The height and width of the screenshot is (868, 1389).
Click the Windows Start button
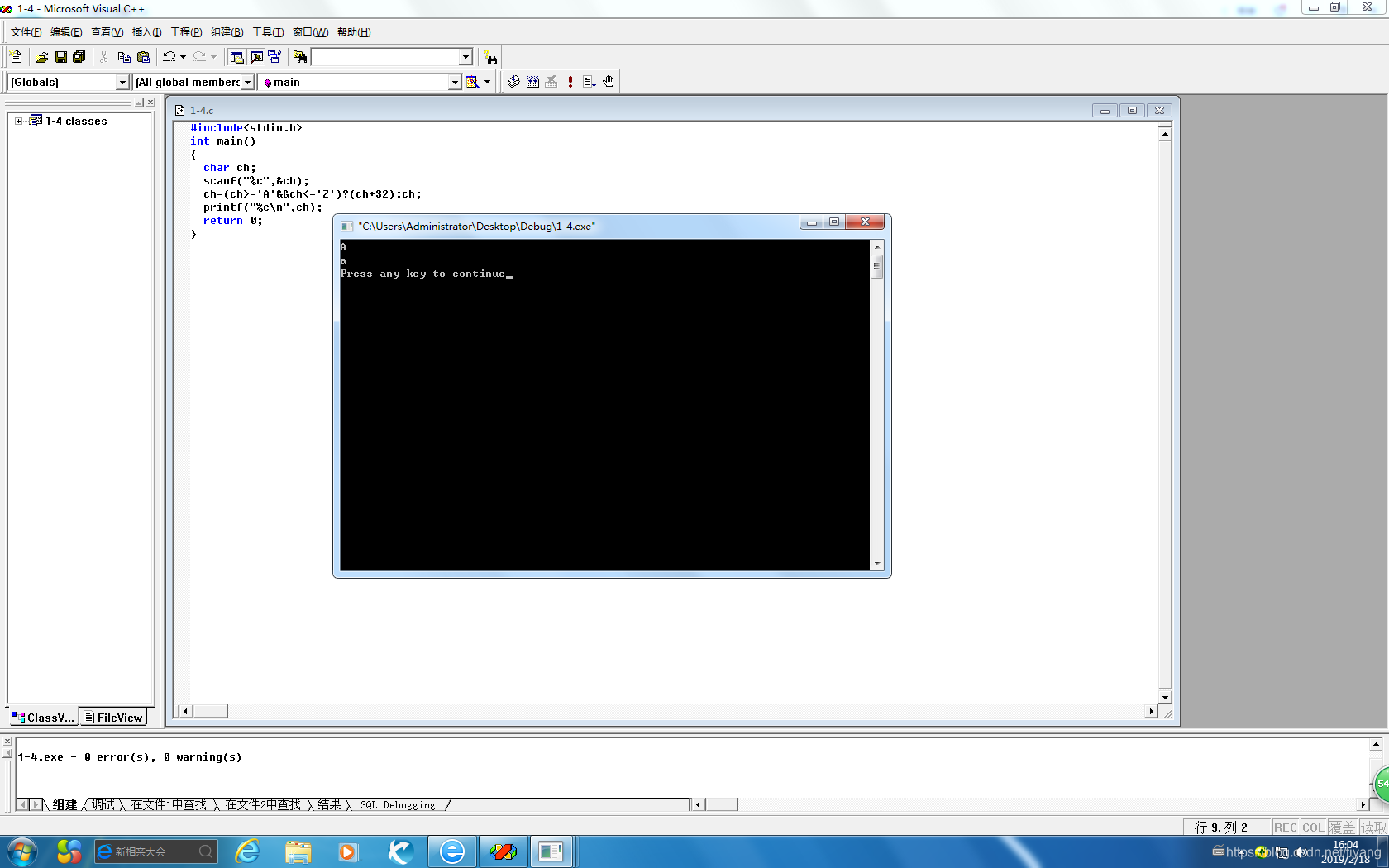tap(22, 851)
